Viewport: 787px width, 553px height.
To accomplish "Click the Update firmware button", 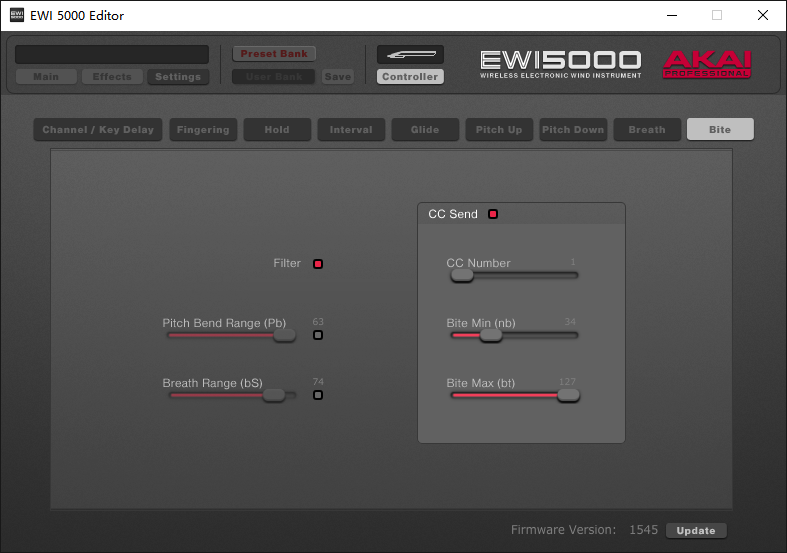I will [x=696, y=531].
